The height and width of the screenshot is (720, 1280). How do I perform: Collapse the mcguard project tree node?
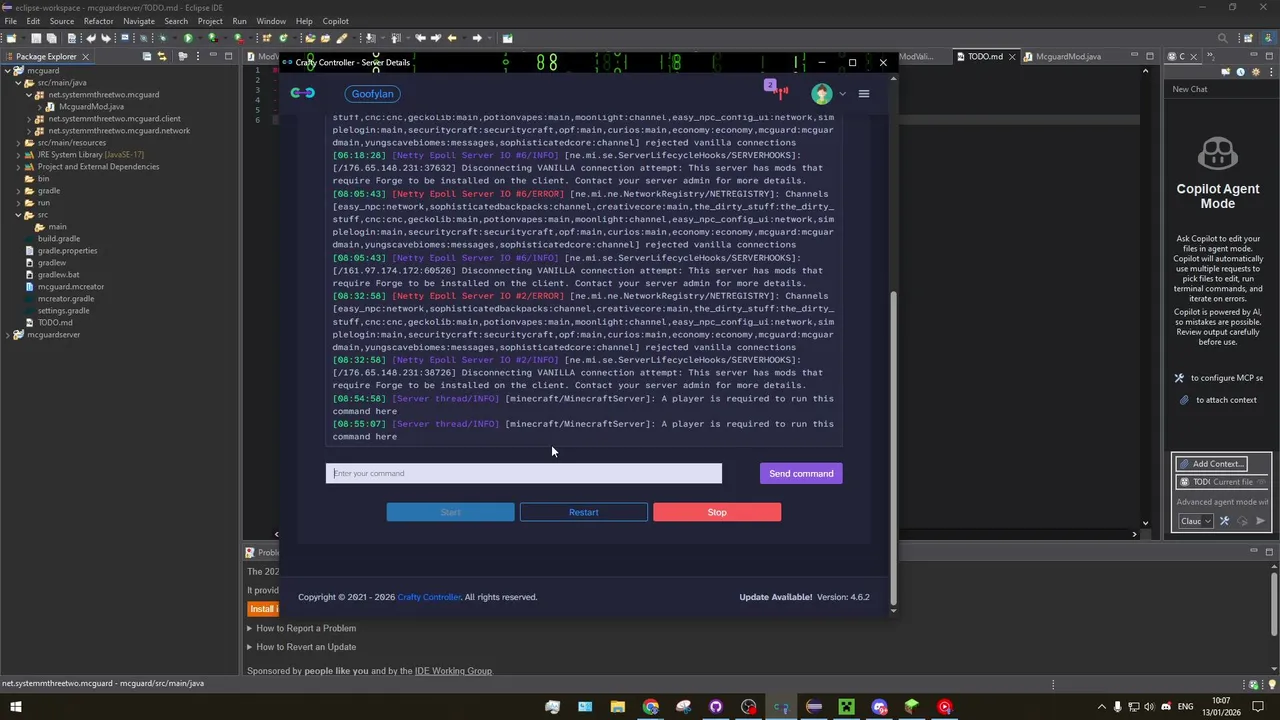click(x=8, y=71)
